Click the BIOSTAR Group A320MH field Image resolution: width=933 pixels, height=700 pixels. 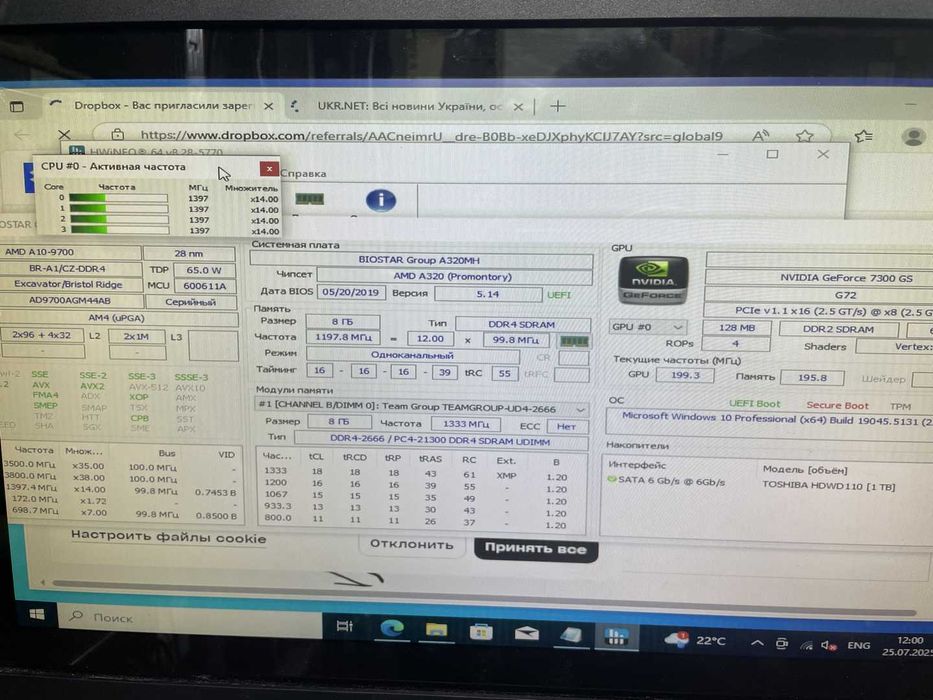421,260
